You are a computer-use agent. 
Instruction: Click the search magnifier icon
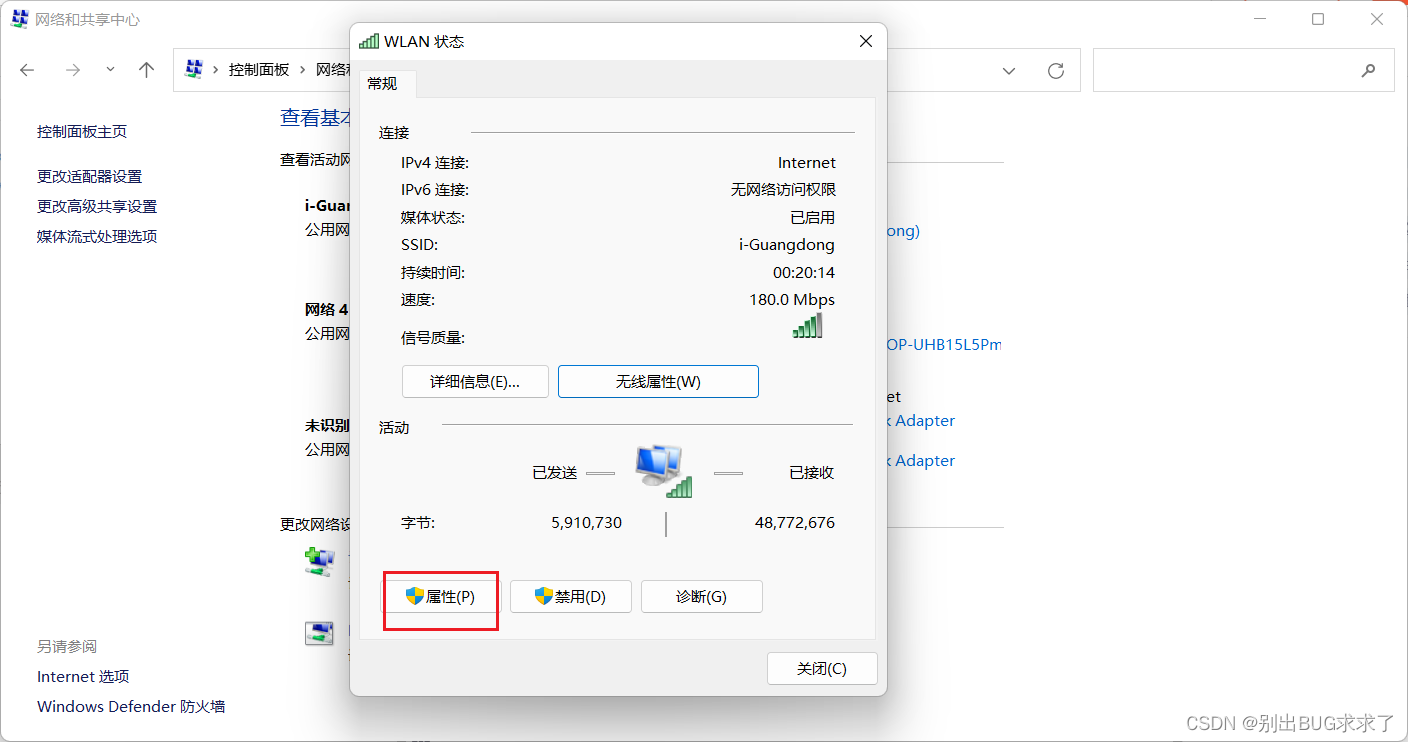1368,71
